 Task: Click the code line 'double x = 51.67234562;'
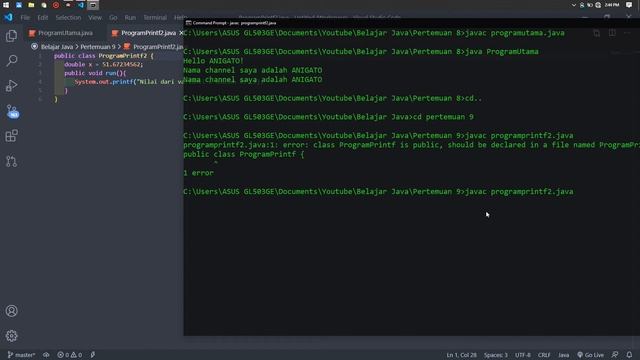104,64
